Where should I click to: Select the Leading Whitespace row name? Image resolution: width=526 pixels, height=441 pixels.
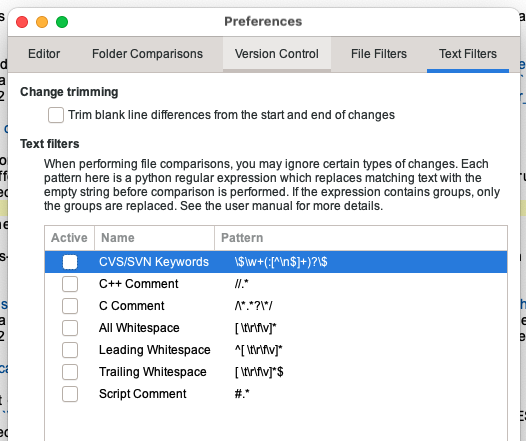(x=155, y=350)
